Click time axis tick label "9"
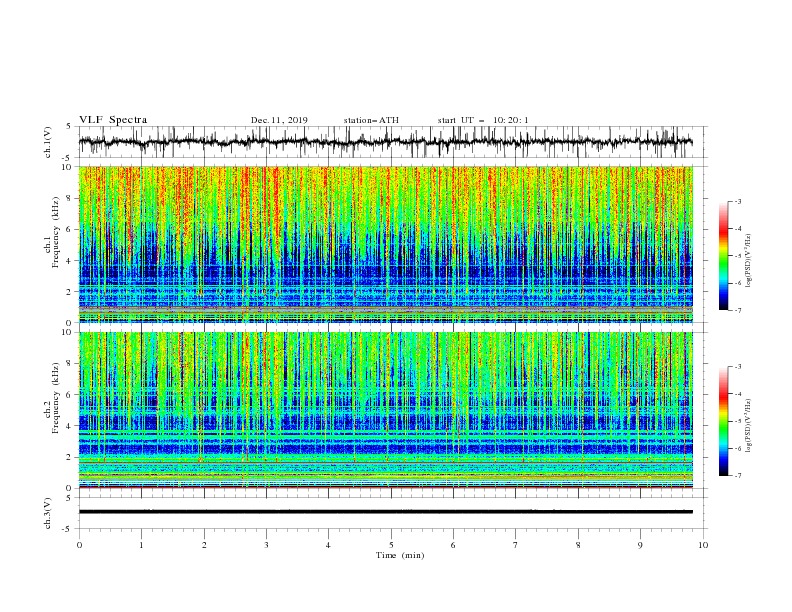This screenshot has height=612, width=792. tap(640, 545)
